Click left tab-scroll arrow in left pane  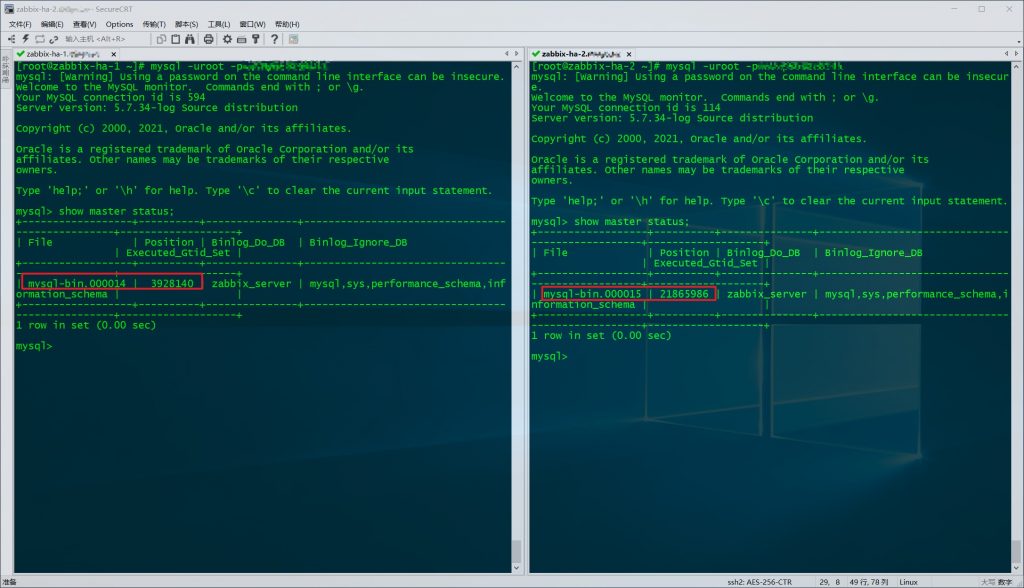coord(507,54)
